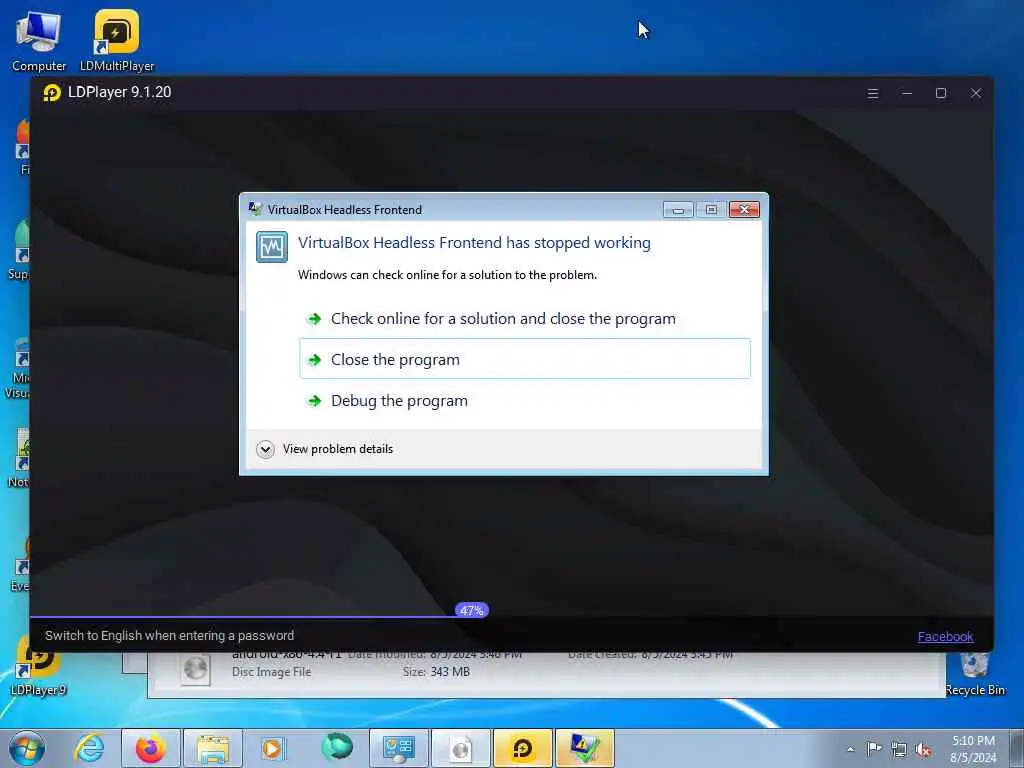The width and height of the screenshot is (1024, 768).
Task: Click the VirtualBox has stopped working heading
Action: [x=474, y=243]
